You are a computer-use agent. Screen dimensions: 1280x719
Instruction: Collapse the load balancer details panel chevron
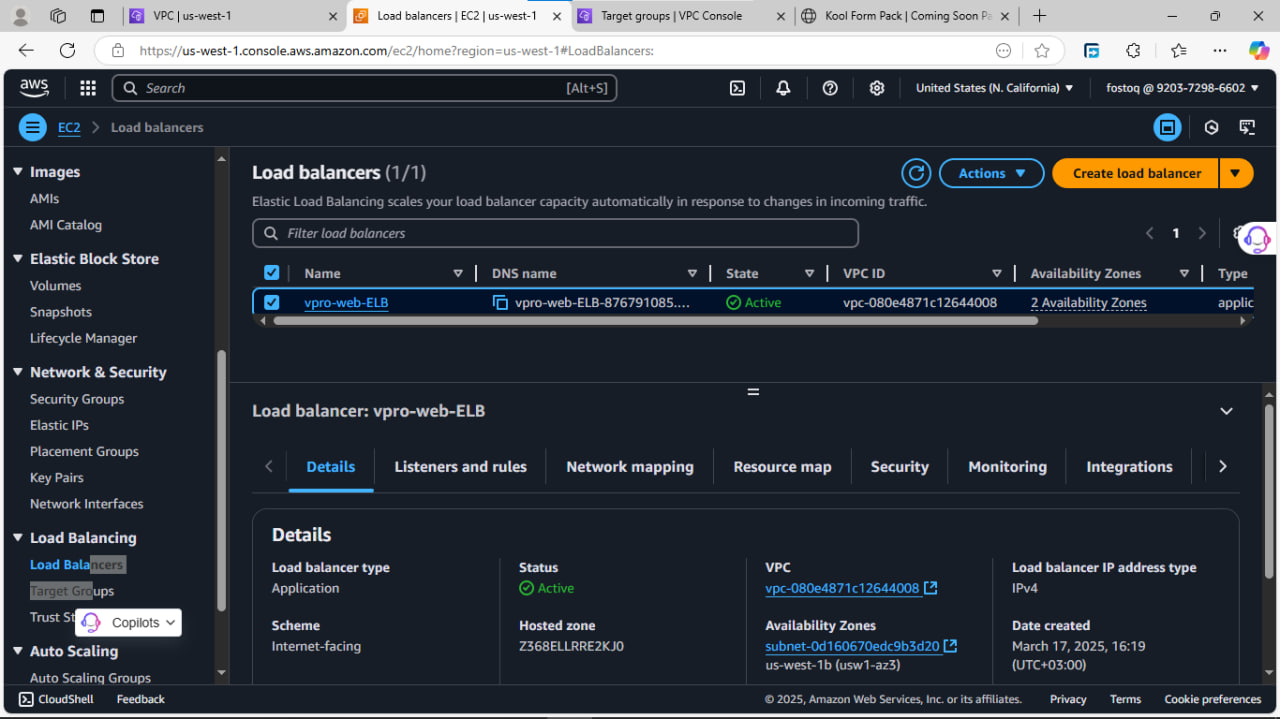pyautogui.click(x=1226, y=411)
